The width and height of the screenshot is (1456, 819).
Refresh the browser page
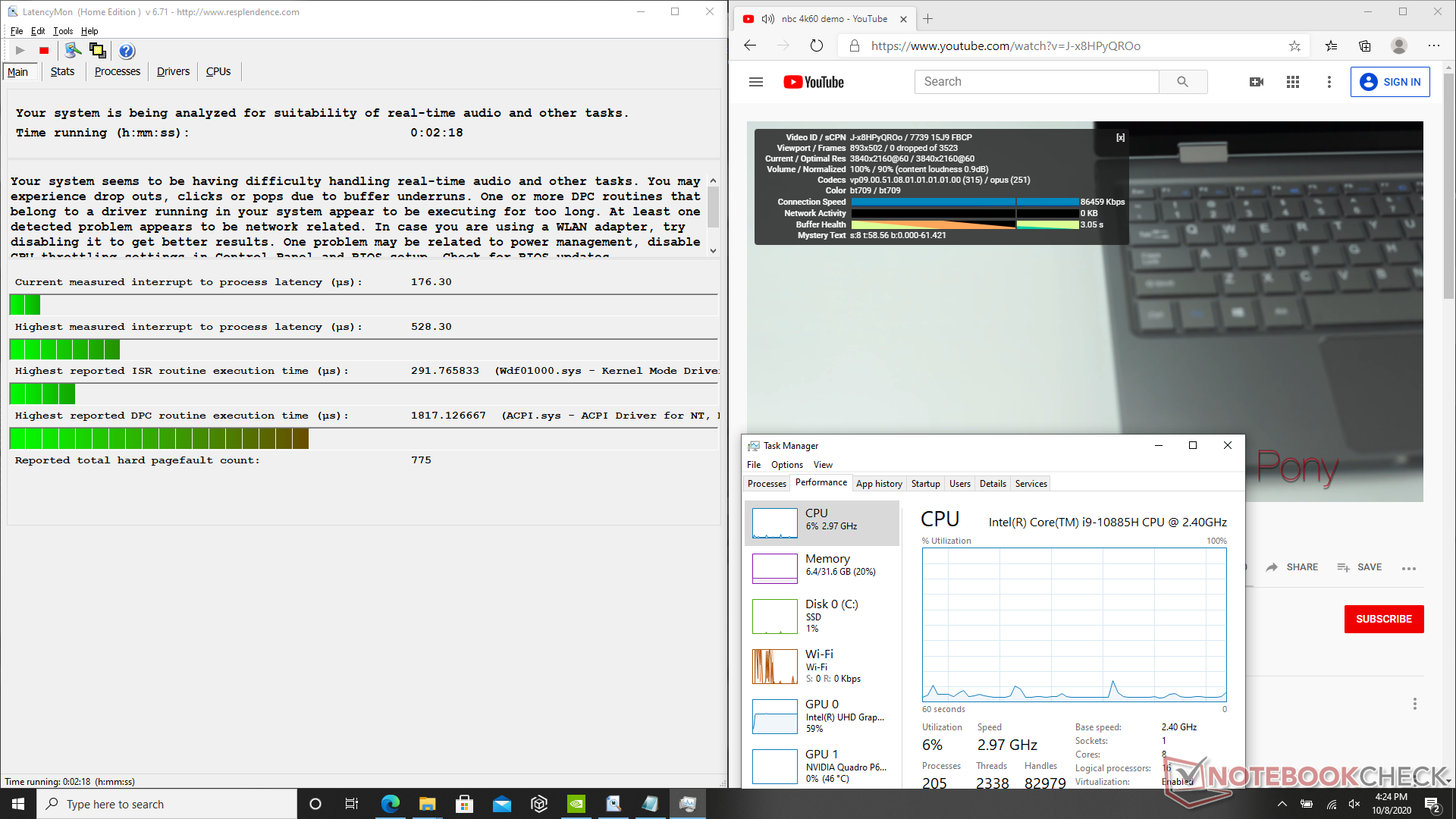(816, 45)
